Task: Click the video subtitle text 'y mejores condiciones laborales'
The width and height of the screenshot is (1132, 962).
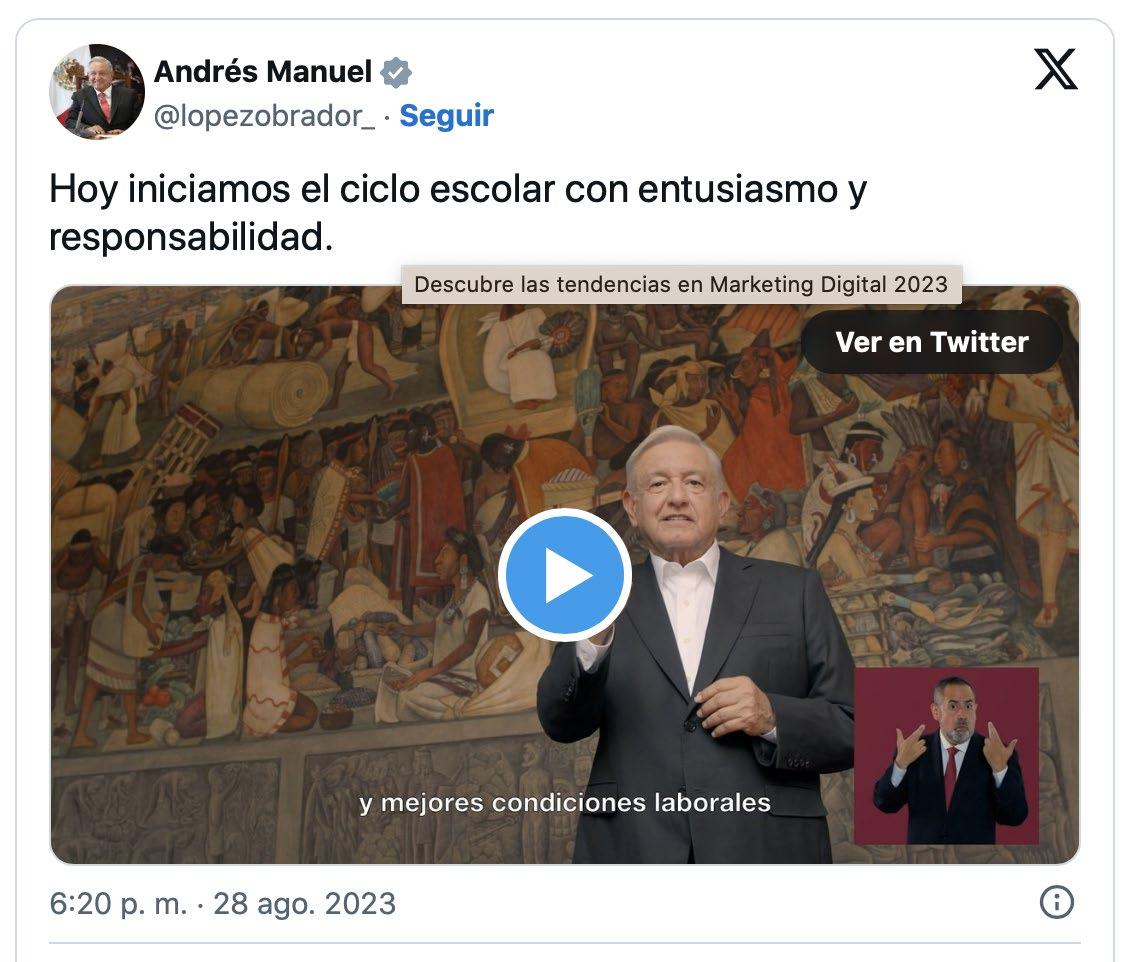Action: (565, 803)
